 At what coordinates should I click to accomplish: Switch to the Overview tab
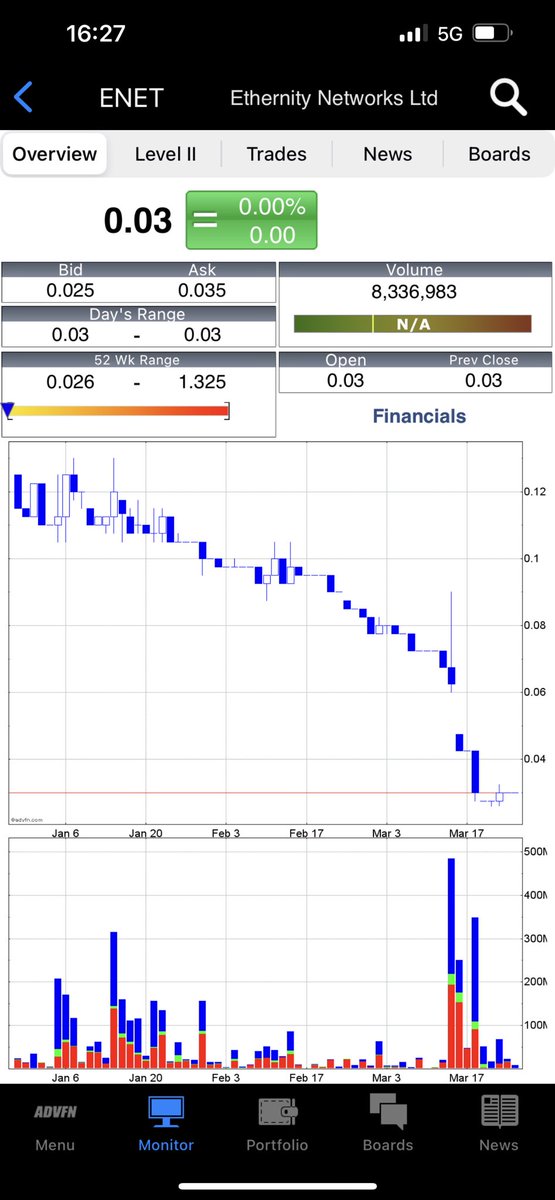tap(55, 154)
